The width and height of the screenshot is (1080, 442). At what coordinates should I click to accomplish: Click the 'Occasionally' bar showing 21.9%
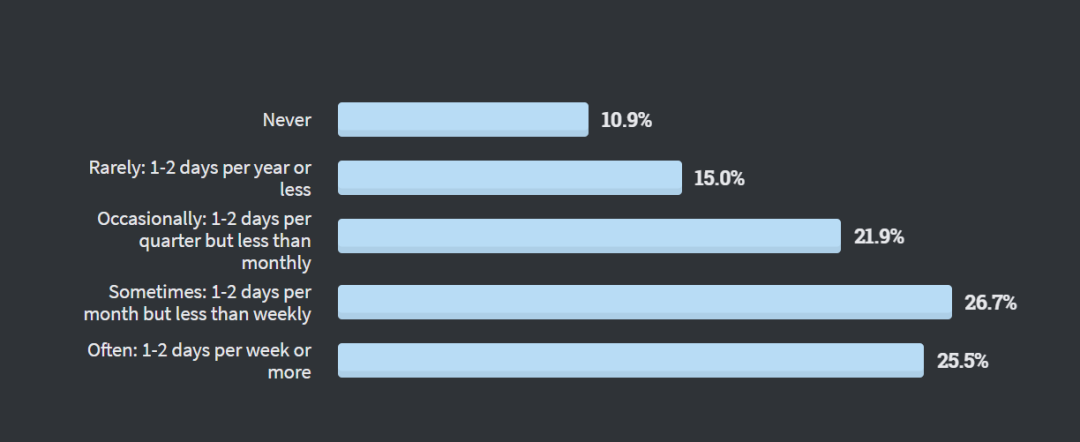(589, 236)
